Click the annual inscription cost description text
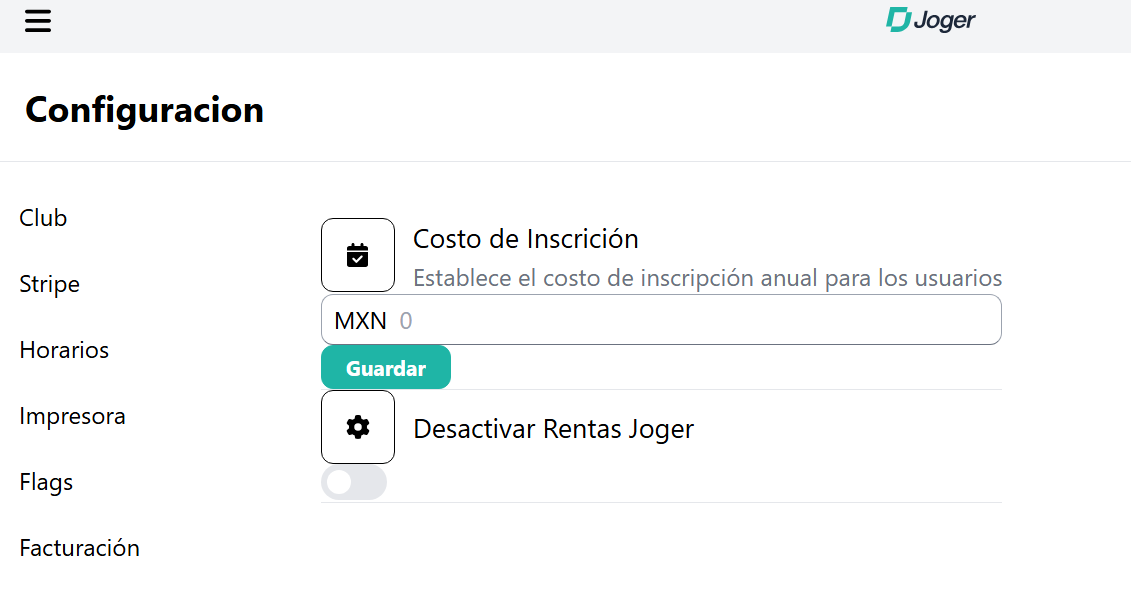Image resolution: width=1131 pixels, height=589 pixels. click(707, 278)
